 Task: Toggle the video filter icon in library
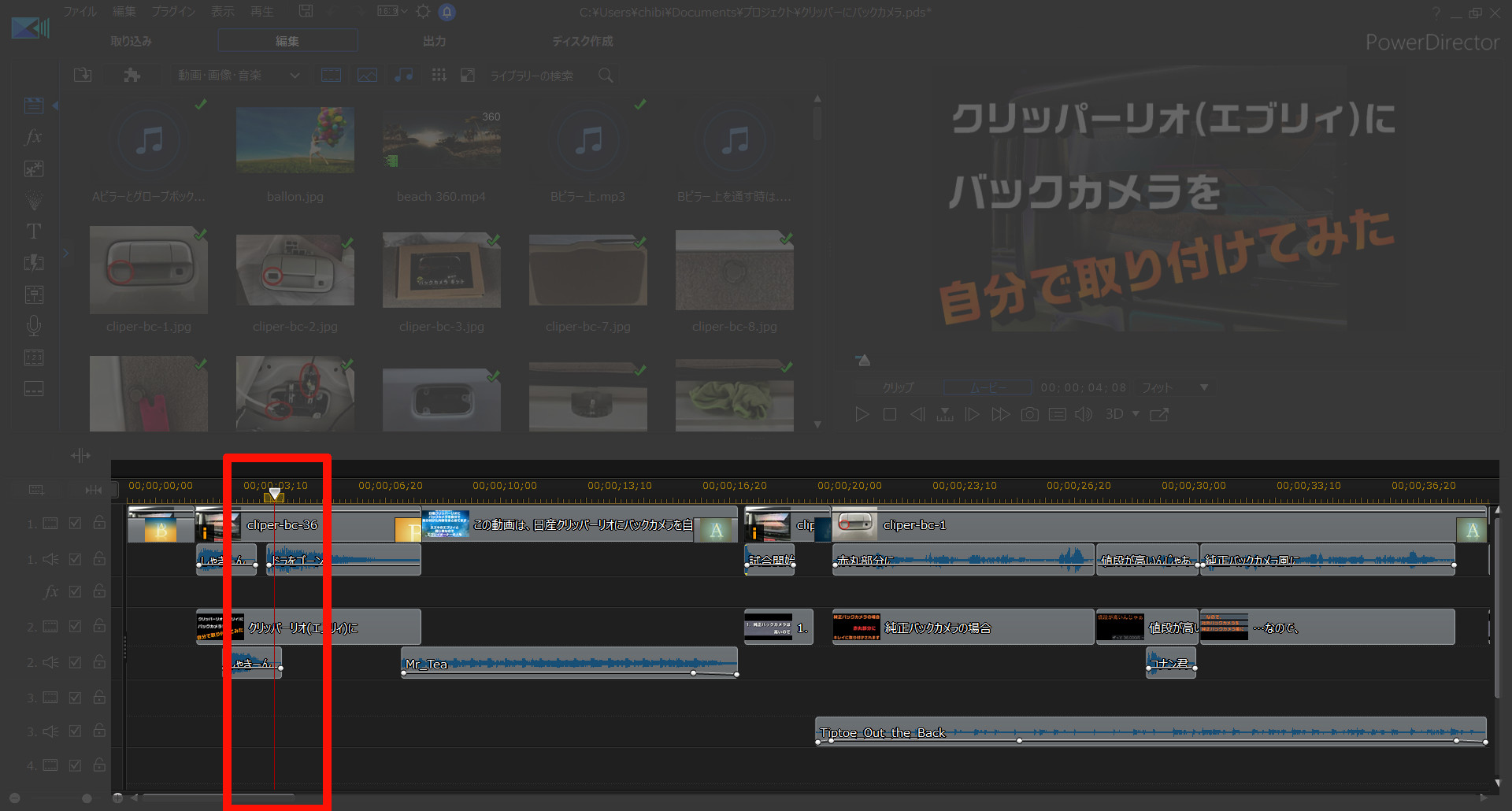(x=332, y=75)
